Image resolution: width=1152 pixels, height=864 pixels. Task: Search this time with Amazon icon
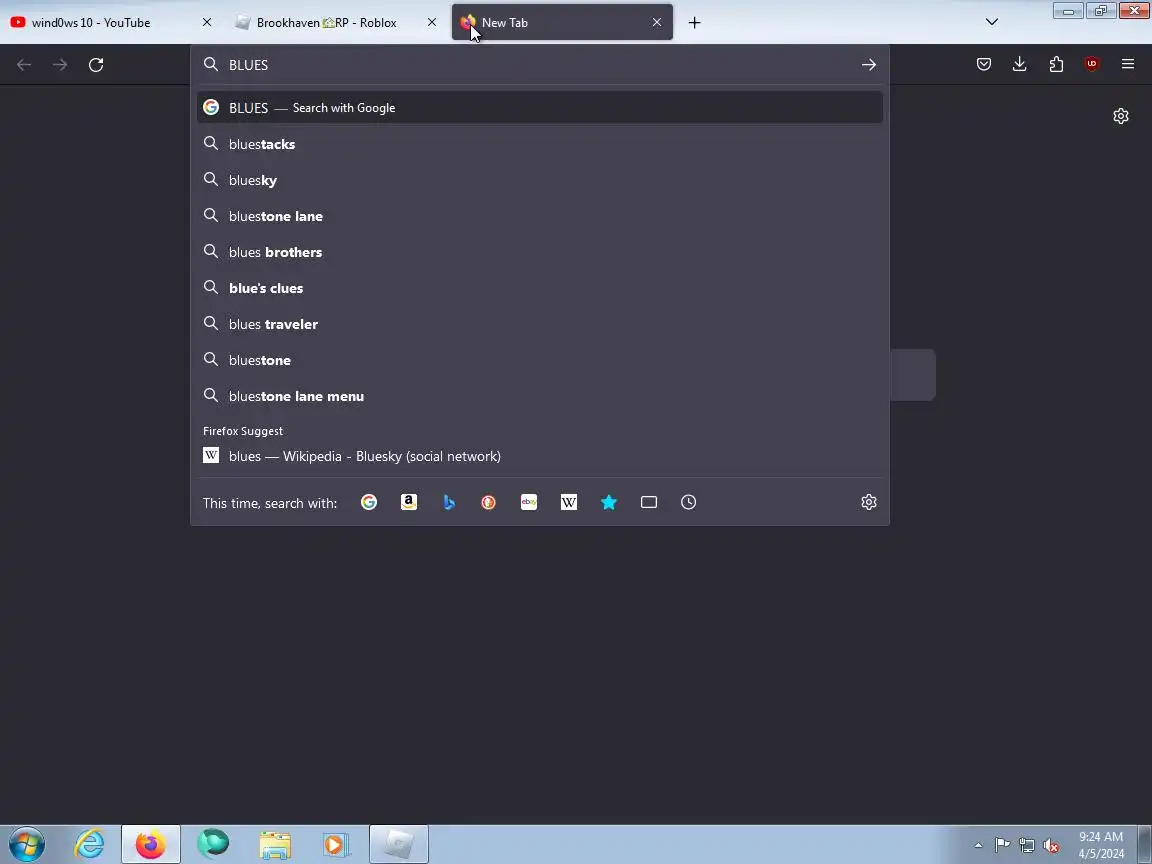point(408,502)
